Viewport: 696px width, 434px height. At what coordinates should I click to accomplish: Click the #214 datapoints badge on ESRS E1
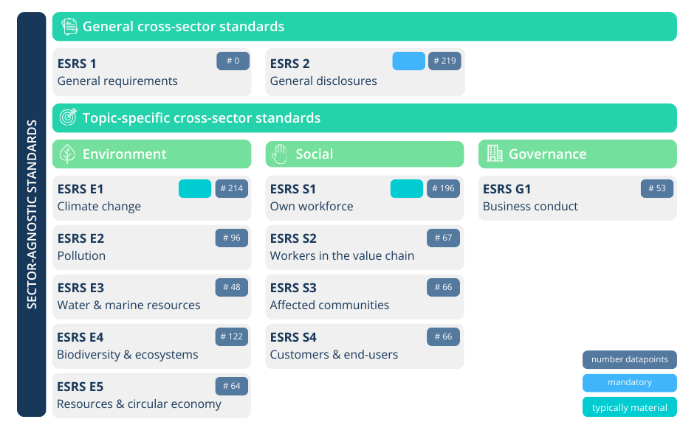[231, 188]
